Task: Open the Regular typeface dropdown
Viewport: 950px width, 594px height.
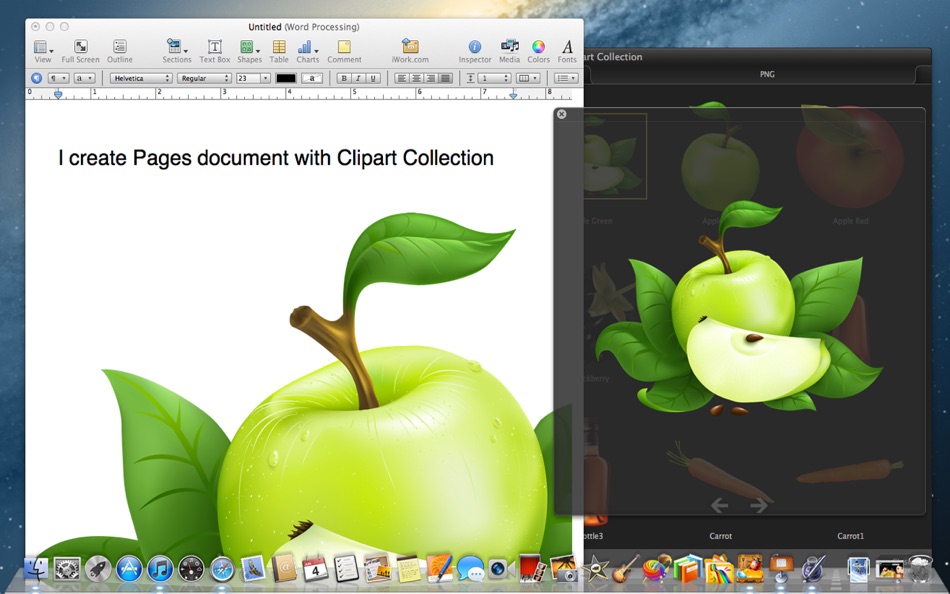Action: [x=204, y=78]
